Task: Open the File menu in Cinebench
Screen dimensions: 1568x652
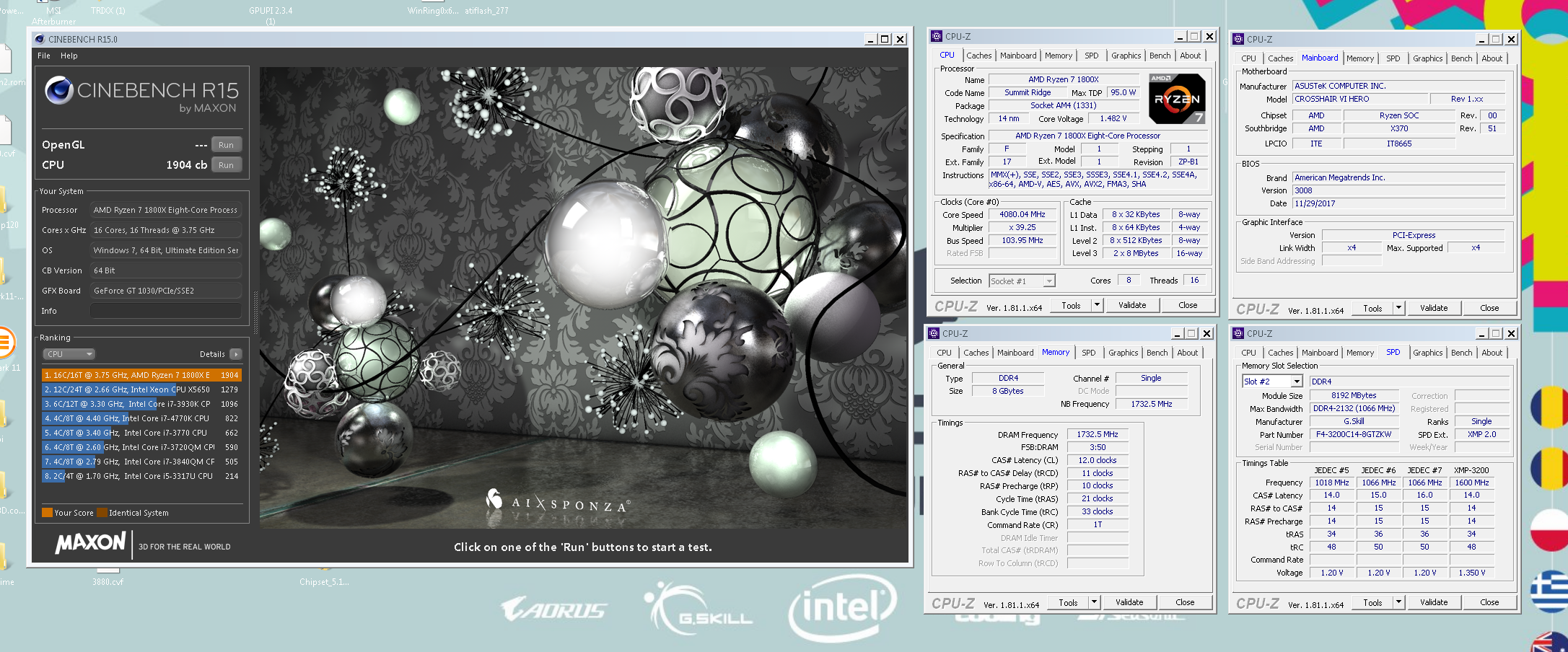Action: pyautogui.click(x=44, y=56)
